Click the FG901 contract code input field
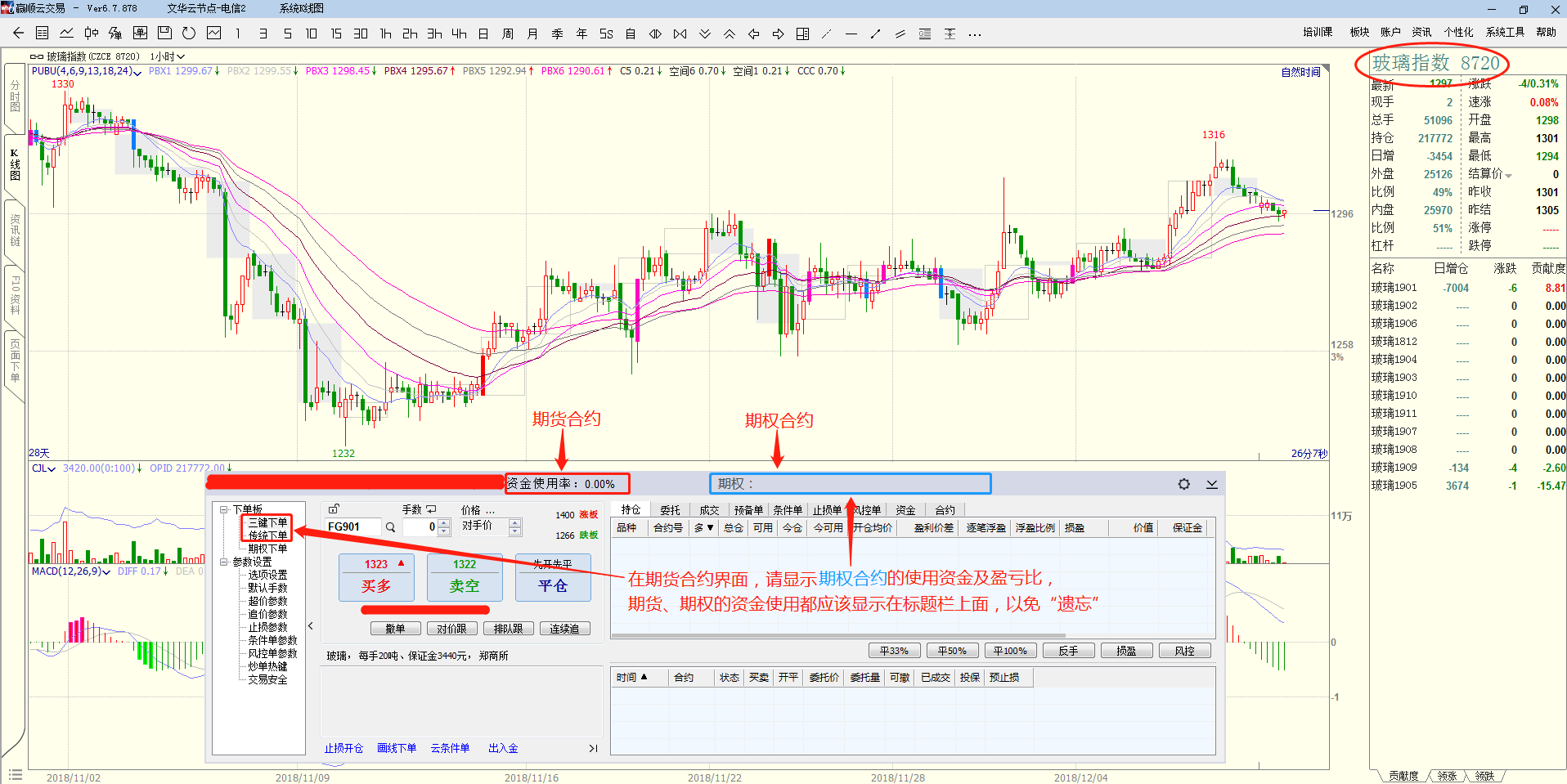The width and height of the screenshot is (1567, 784). coord(352,527)
